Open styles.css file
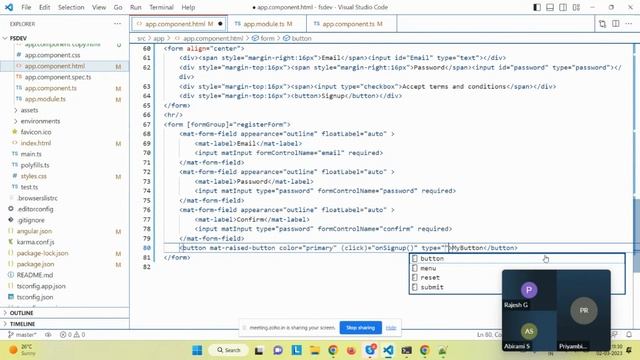The width and height of the screenshot is (640, 360). point(33,176)
